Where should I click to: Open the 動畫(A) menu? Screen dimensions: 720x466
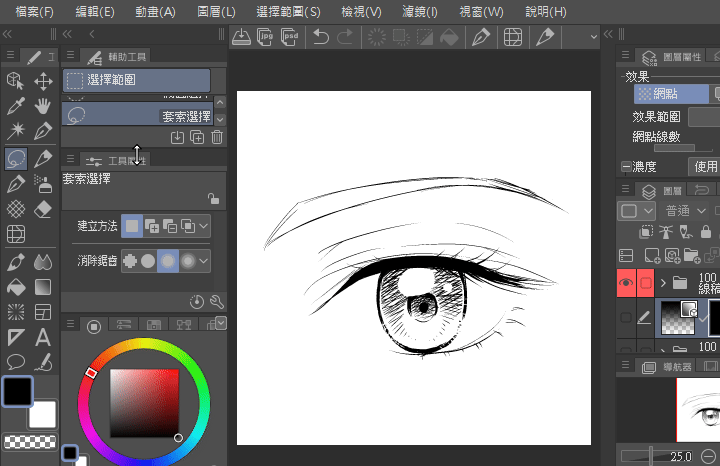point(155,12)
